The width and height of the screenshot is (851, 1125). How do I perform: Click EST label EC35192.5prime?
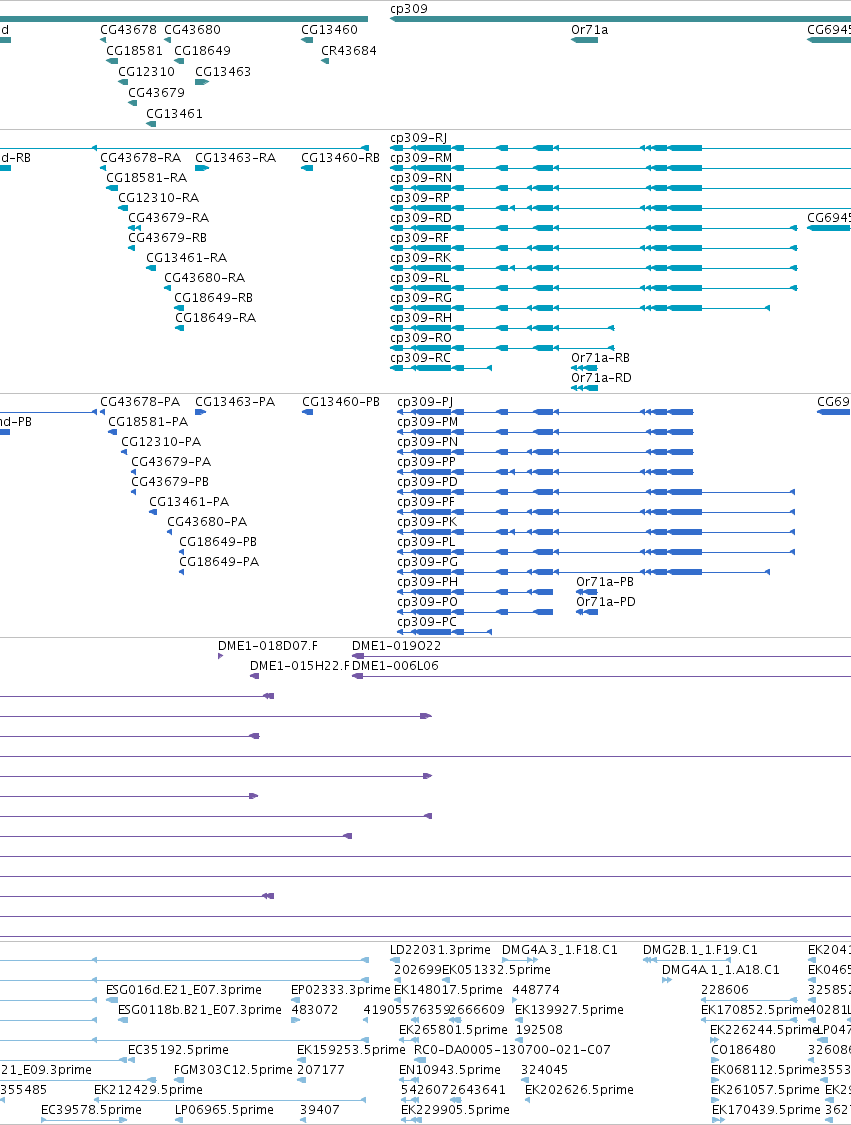pos(178,1050)
